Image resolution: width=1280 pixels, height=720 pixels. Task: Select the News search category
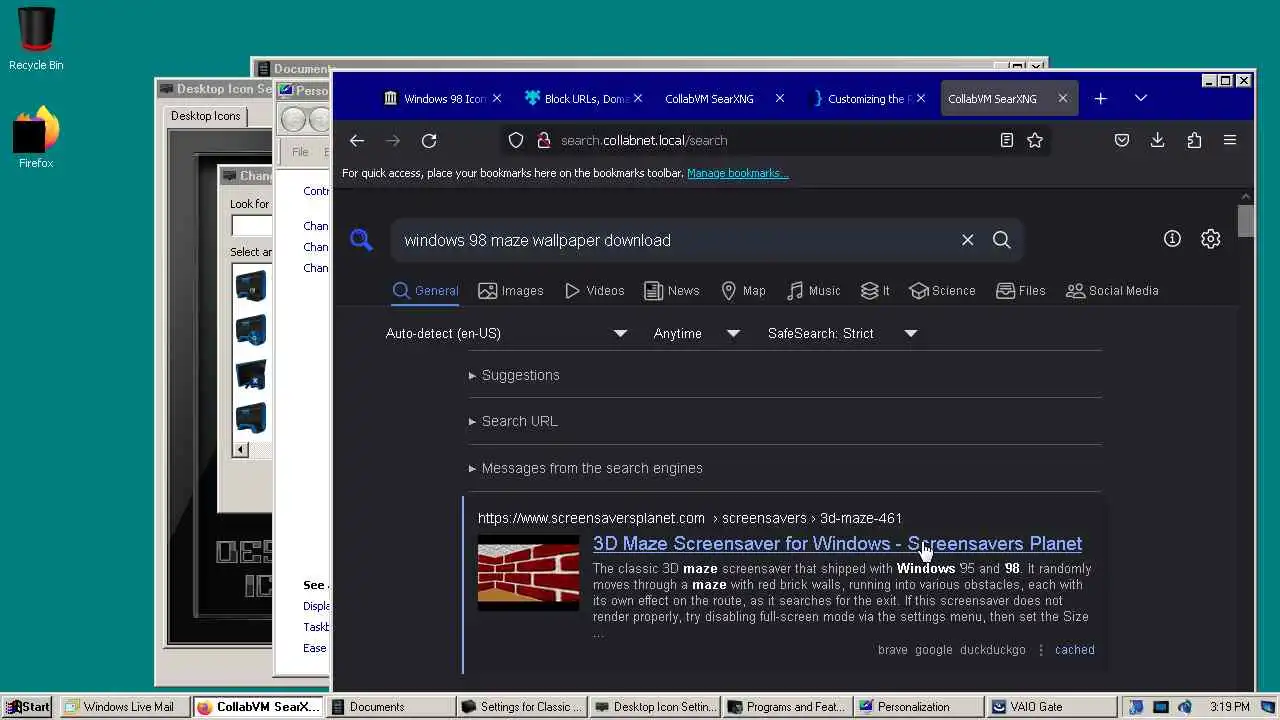pos(672,291)
